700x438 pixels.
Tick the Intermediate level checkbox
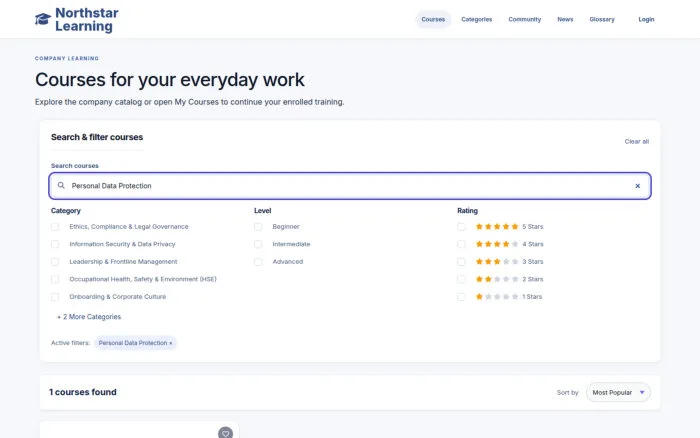(258, 244)
